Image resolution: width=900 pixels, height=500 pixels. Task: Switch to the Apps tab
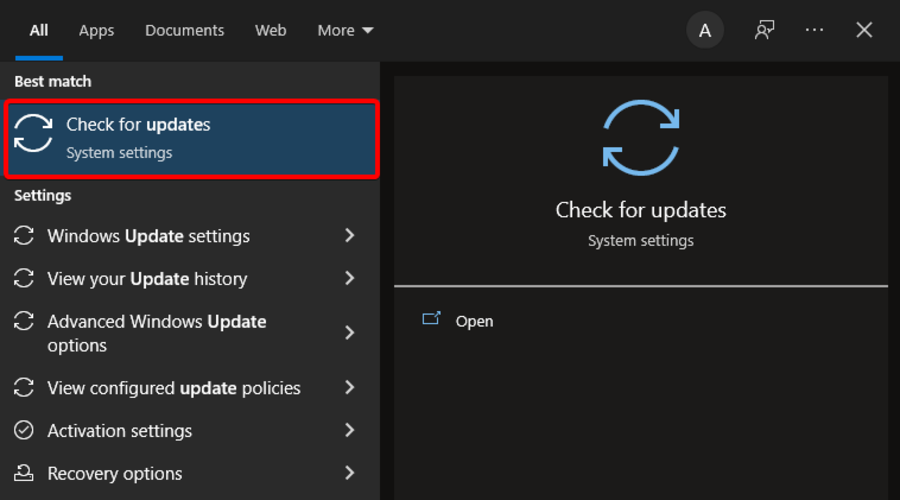click(96, 30)
